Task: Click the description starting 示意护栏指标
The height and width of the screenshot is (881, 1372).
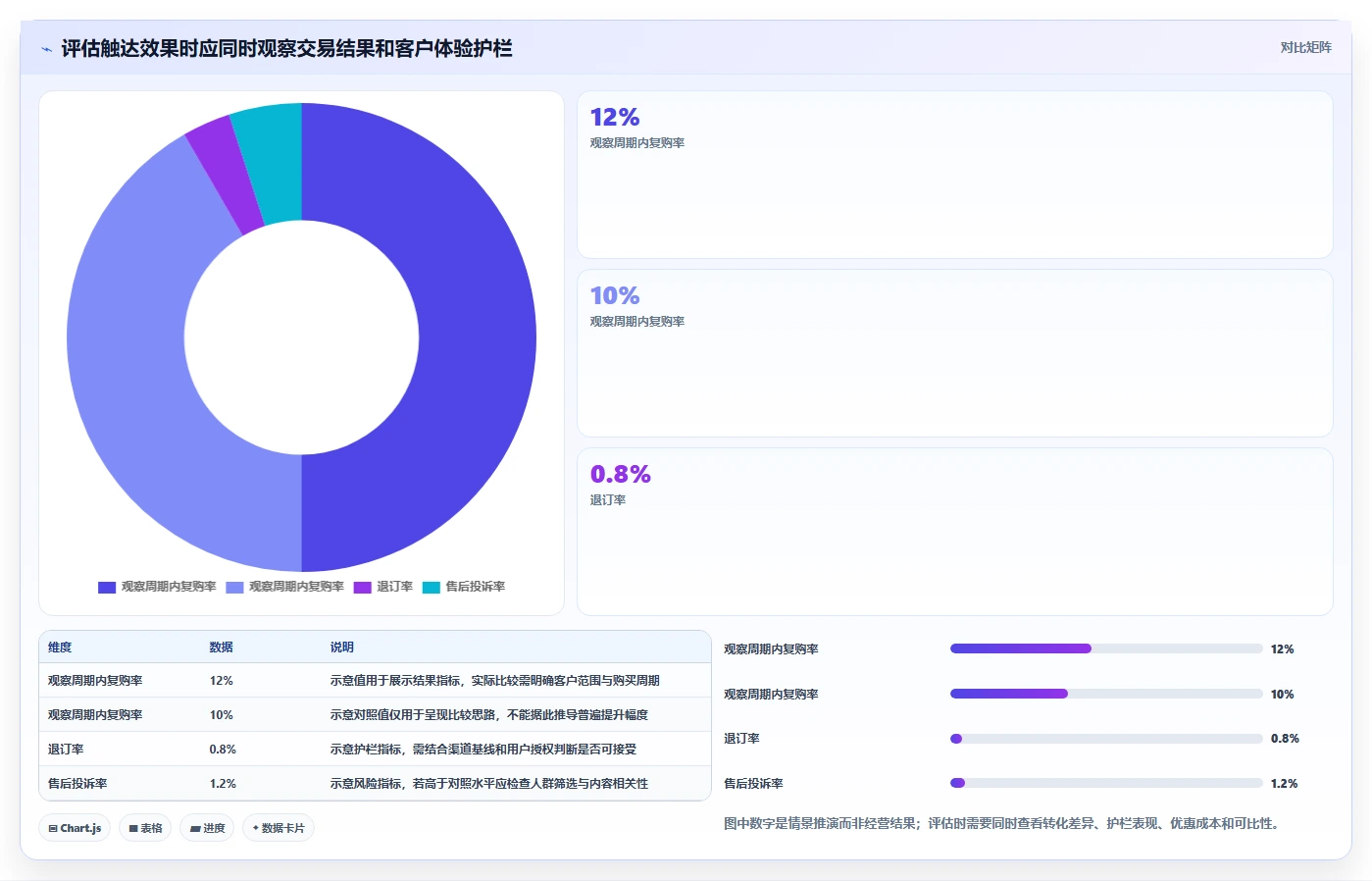Action: (x=483, y=750)
